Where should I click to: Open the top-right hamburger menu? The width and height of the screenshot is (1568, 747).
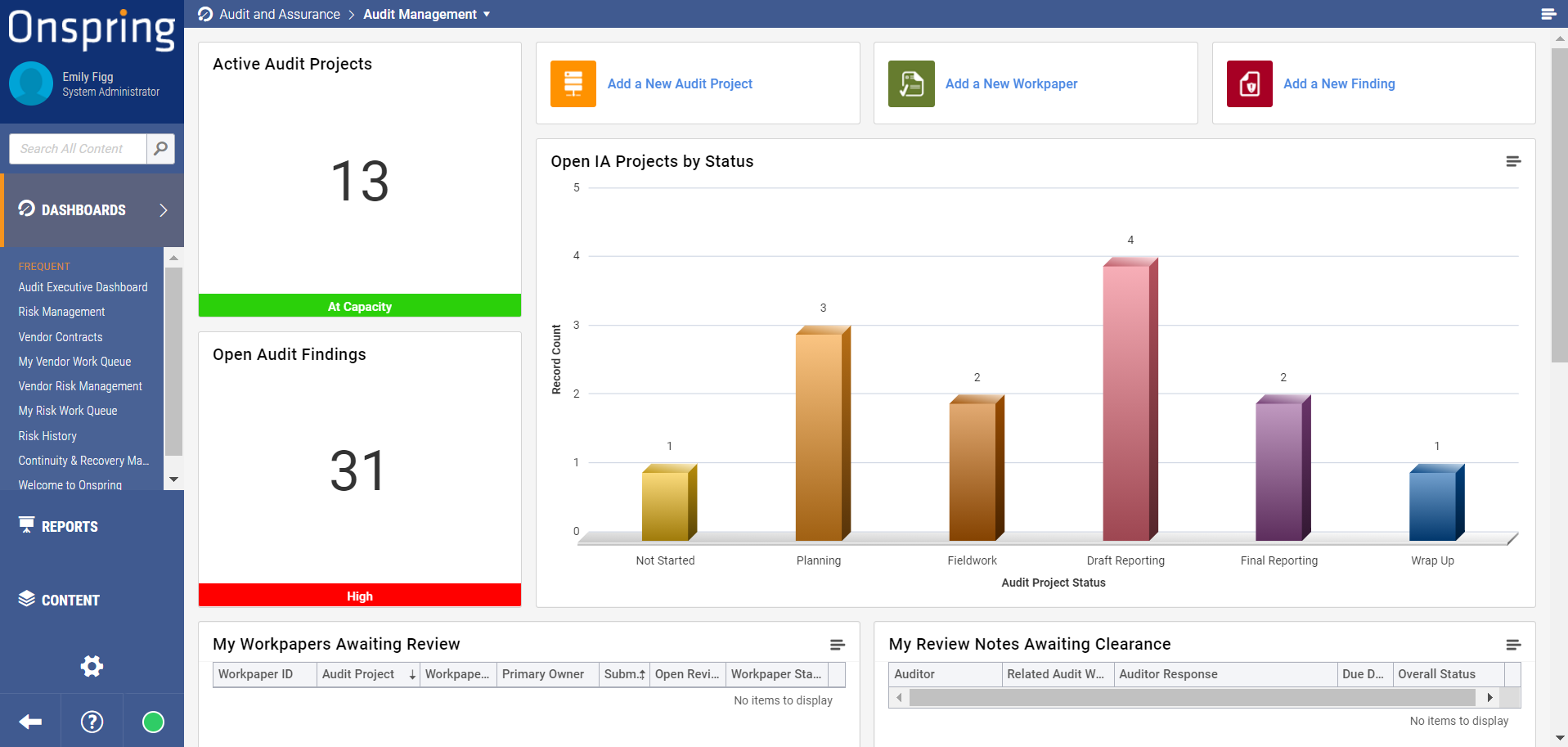[x=1548, y=14]
